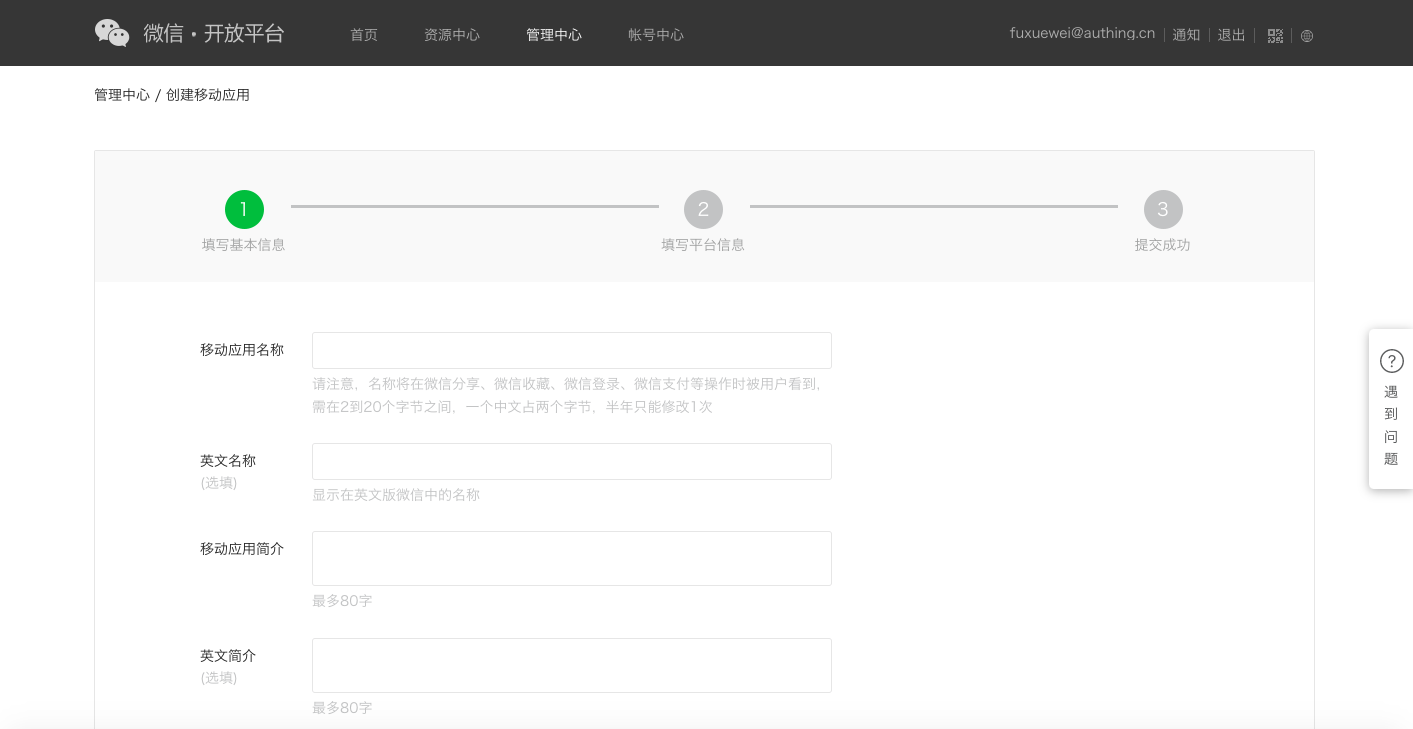
Task: Select the green step 1 circle
Action: pyautogui.click(x=244, y=210)
